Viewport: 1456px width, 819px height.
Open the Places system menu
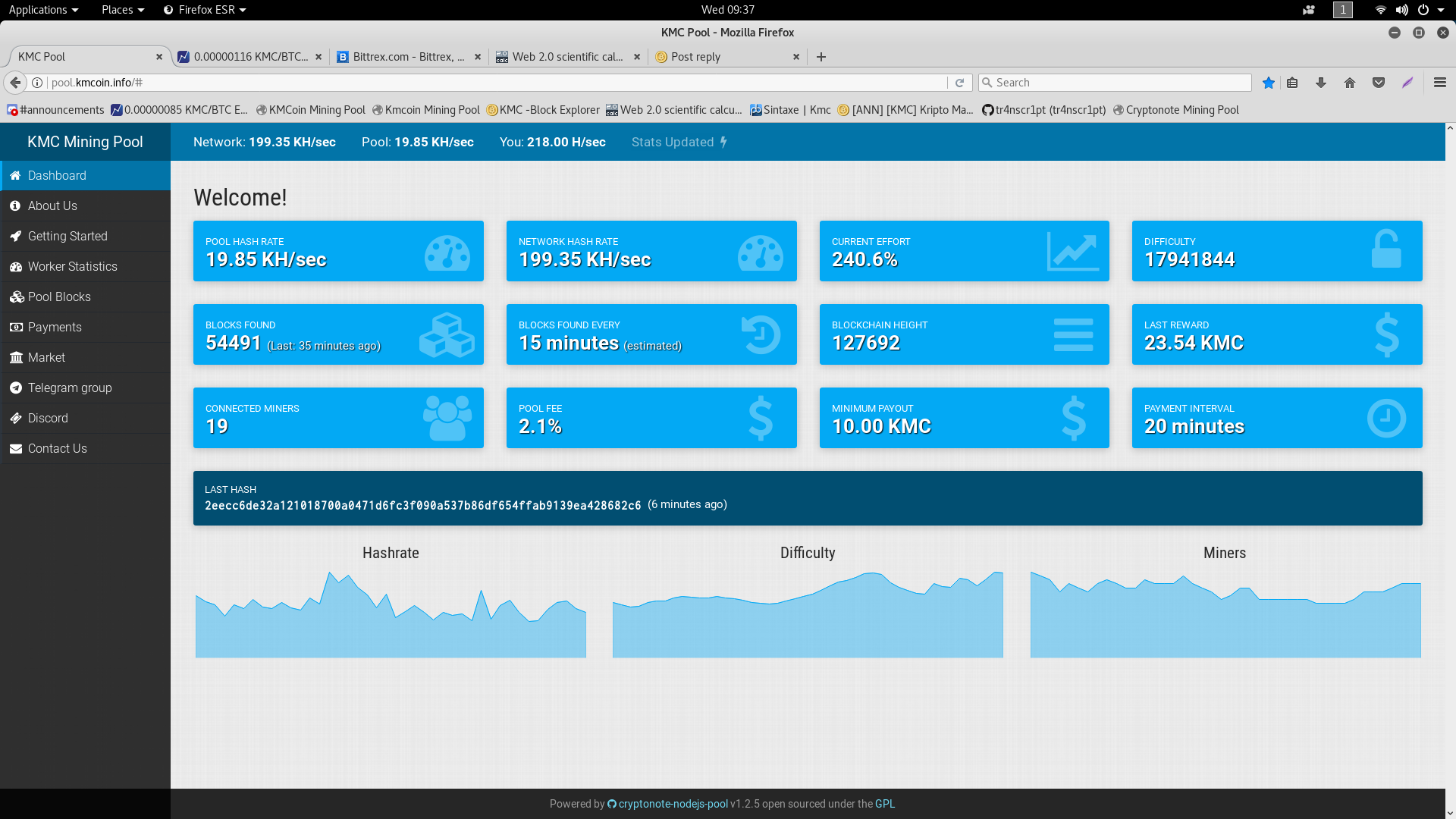[122, 10]
